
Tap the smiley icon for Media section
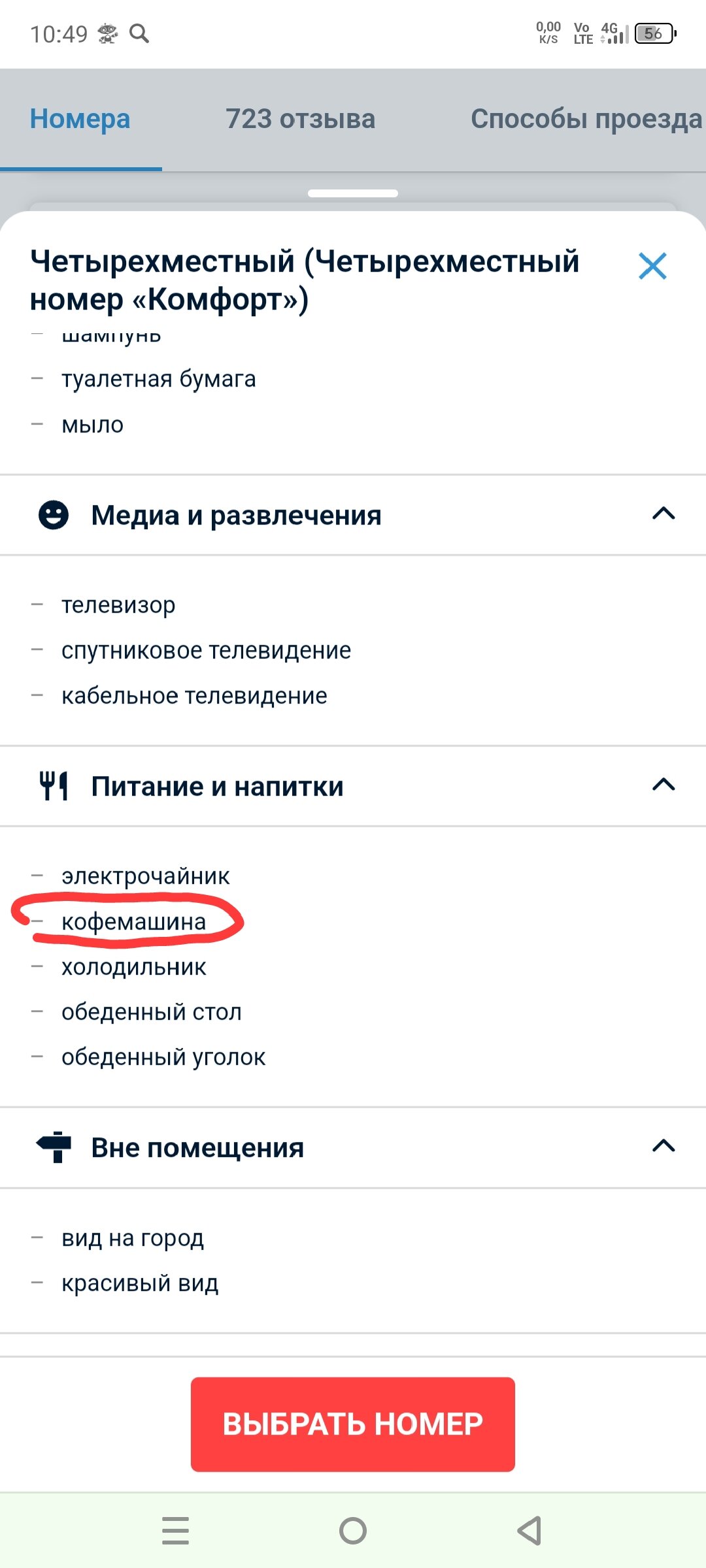coord(54,515)
